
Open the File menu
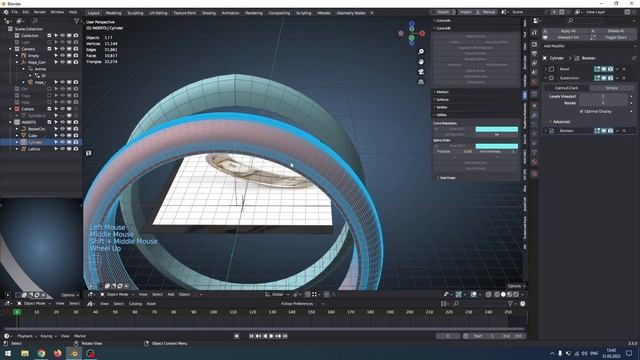pyautogui.click(x=15, y=12)
